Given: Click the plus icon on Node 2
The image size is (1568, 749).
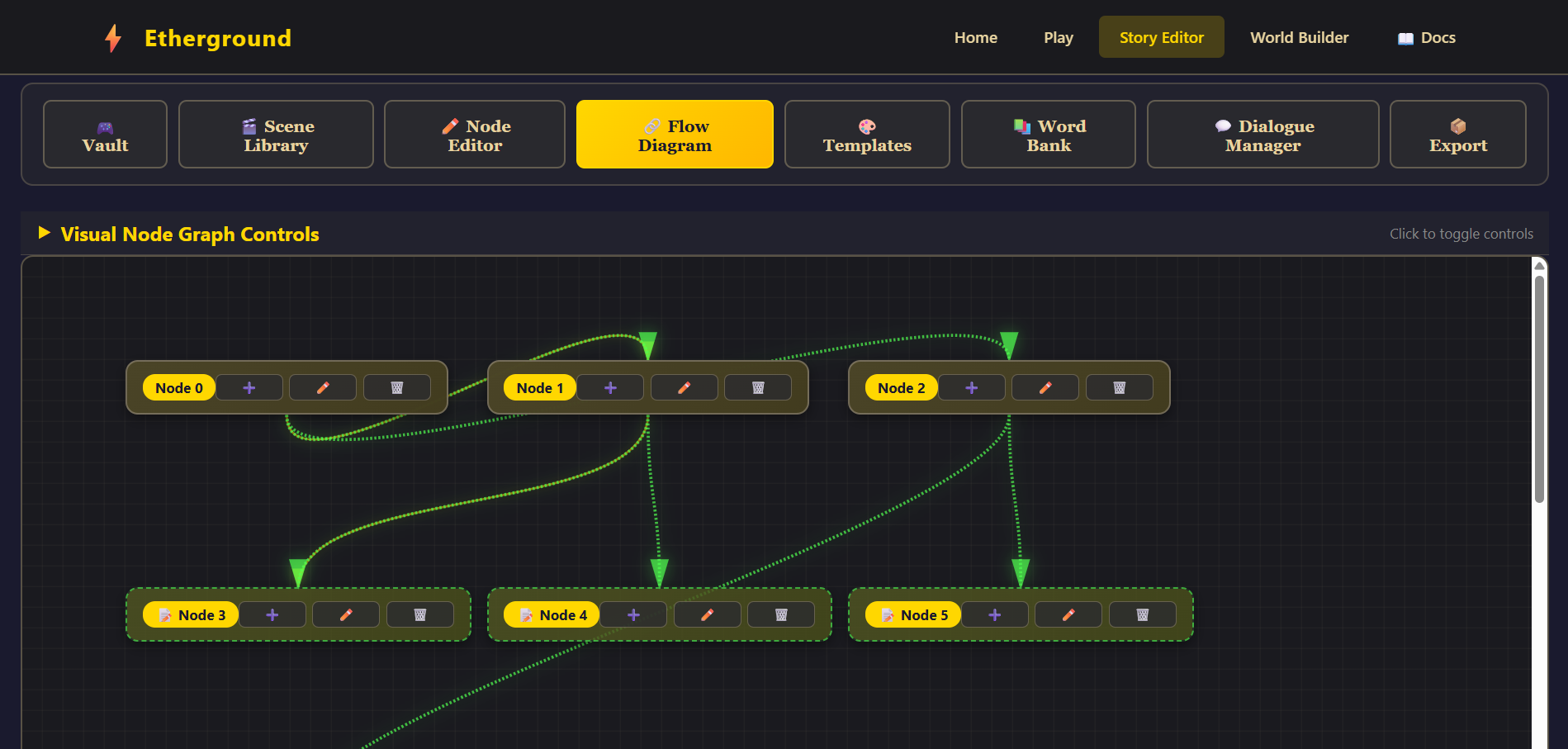Looking at the screenshot, I should click(x=971, y=388).
